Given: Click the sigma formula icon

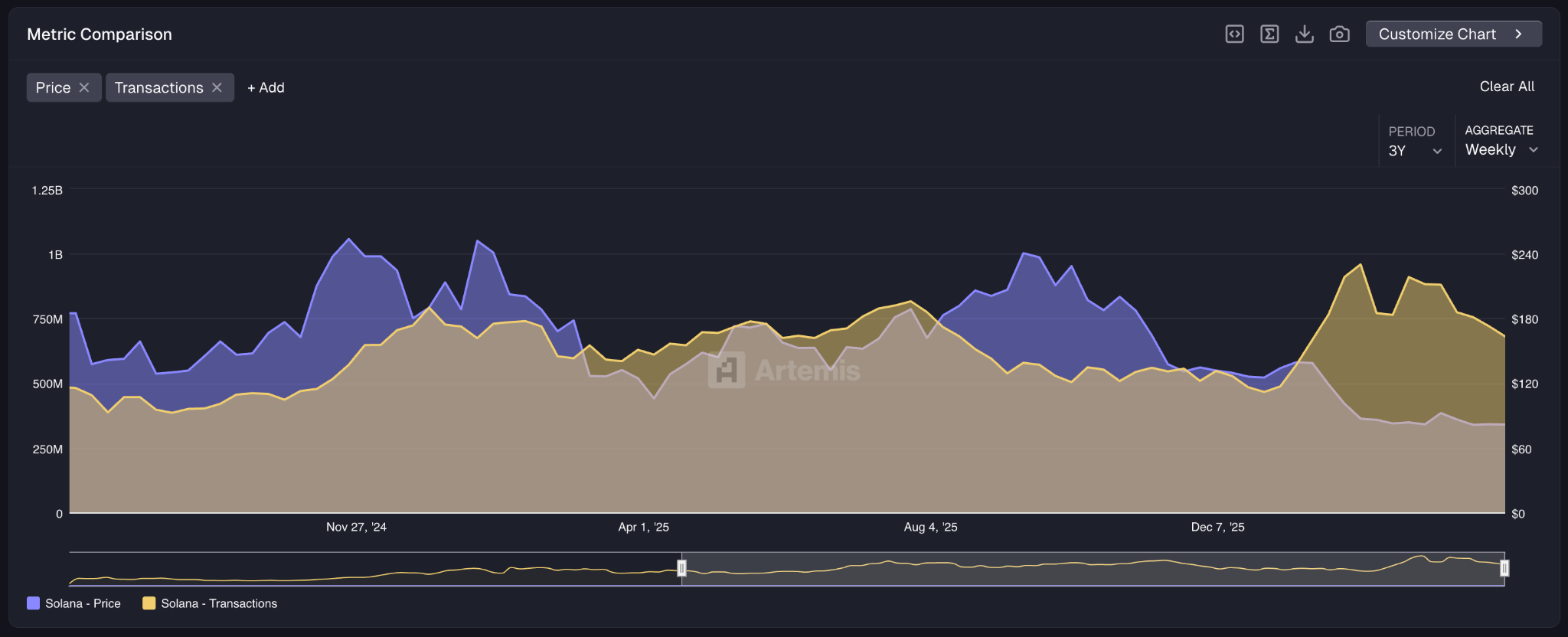Looking at the screenshot, I should [1269, 34].
